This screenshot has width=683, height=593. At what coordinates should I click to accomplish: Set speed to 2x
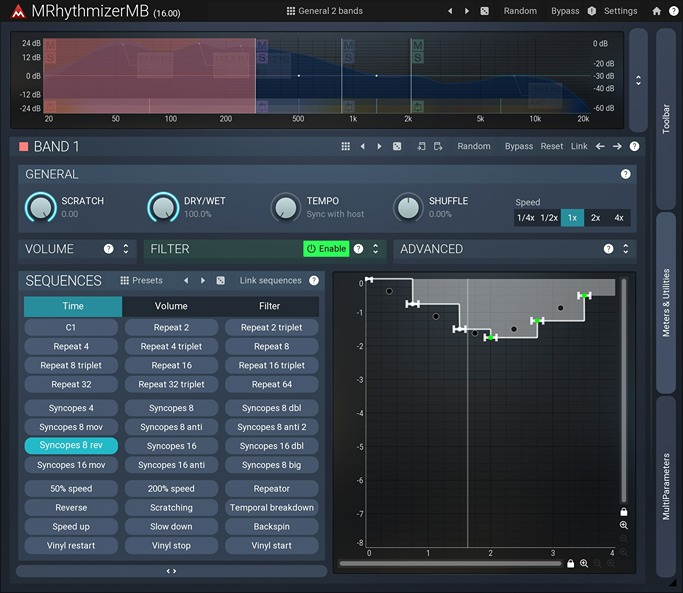coord(595,218)
